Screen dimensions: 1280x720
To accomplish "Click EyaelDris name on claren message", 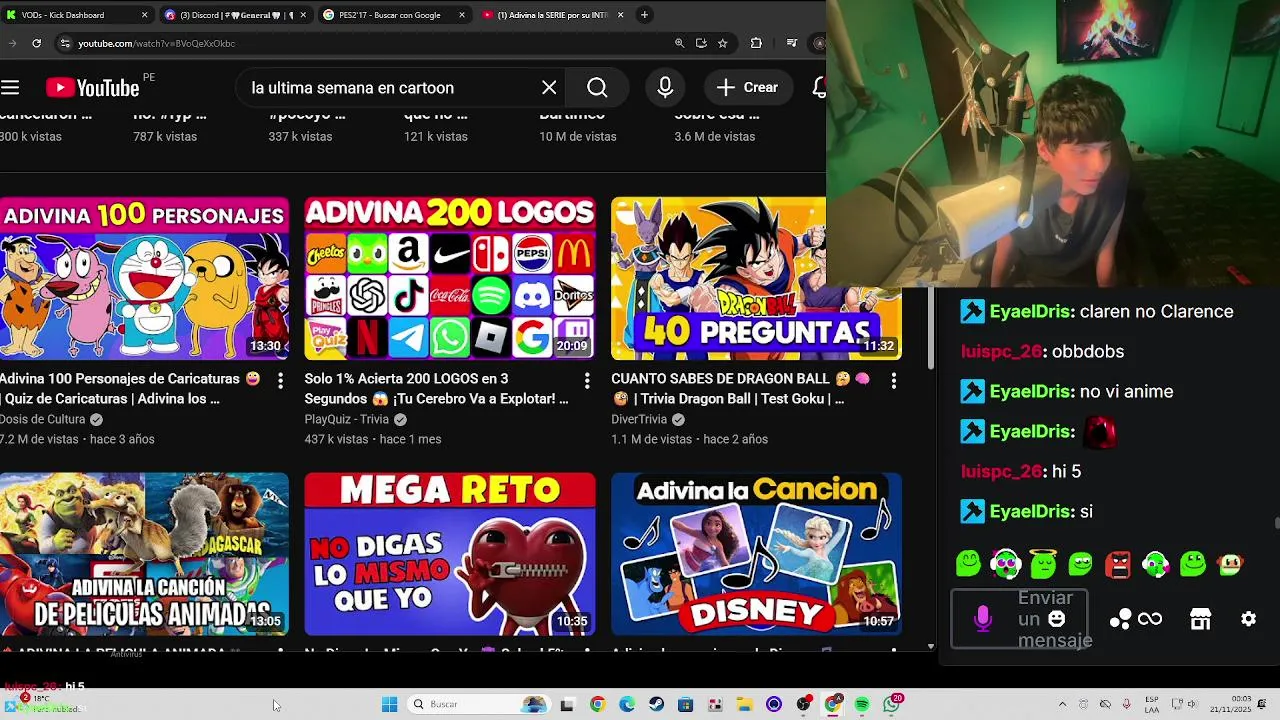I will click(1031, 311).
